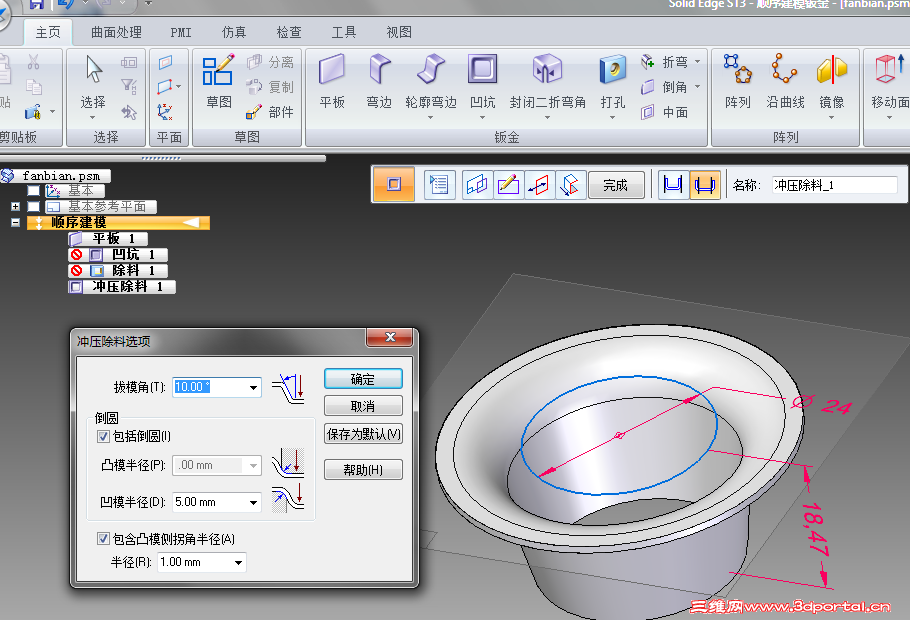The width and height of the screenshot is (910, 620).
Task: Click the 复制 command in sketch group
Action: pos(270,87)
